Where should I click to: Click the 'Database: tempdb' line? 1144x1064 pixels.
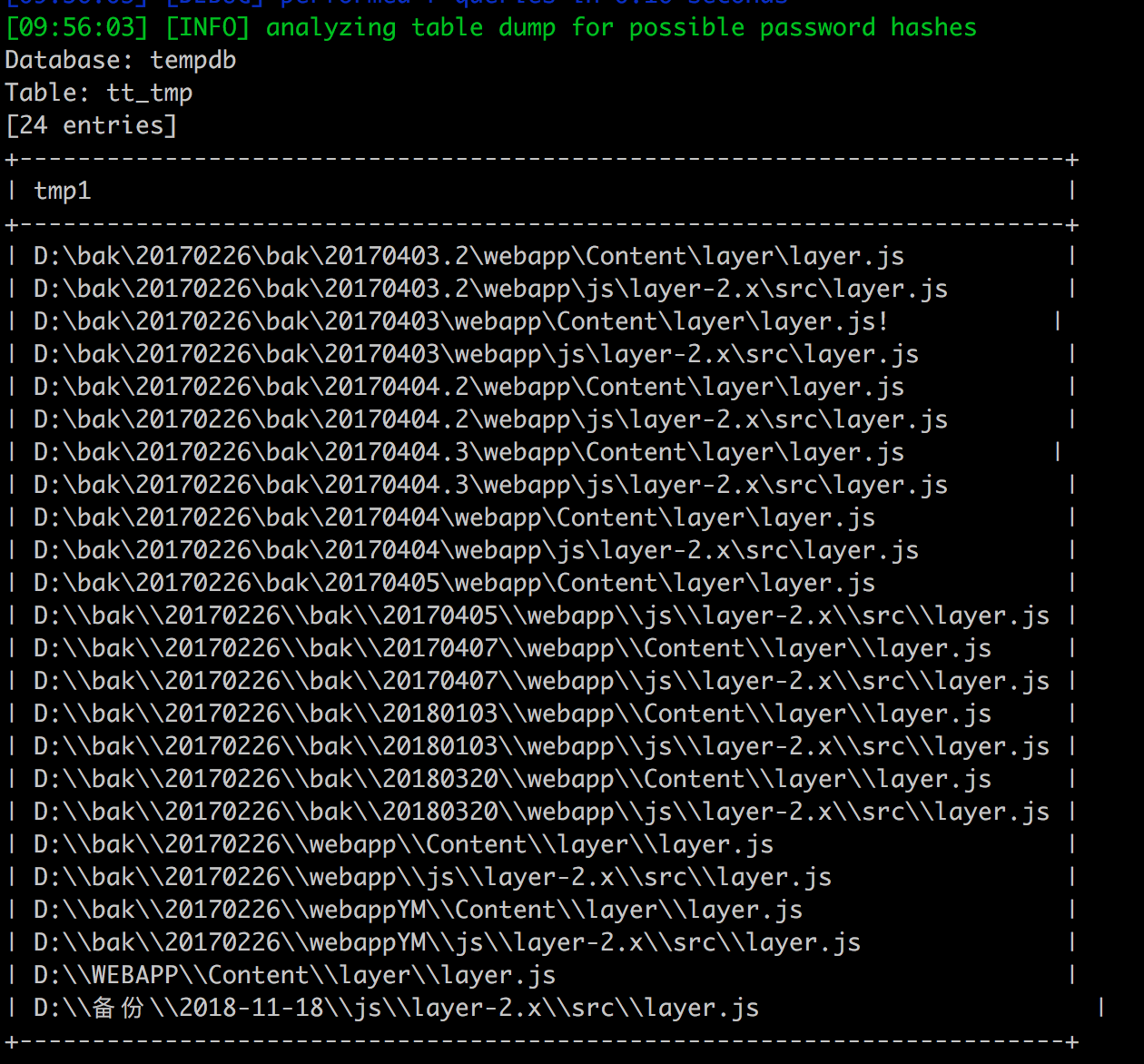point(121,60)
